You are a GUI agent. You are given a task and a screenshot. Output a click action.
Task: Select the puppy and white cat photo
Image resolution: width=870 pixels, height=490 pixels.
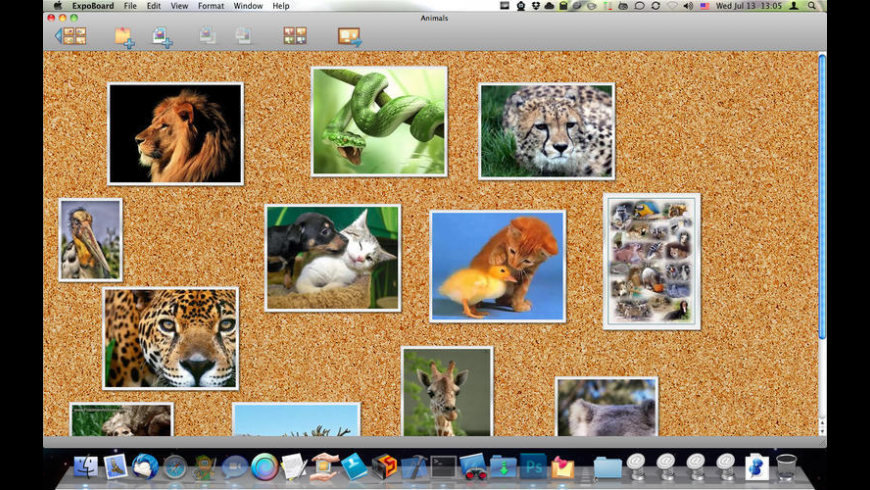332,258
